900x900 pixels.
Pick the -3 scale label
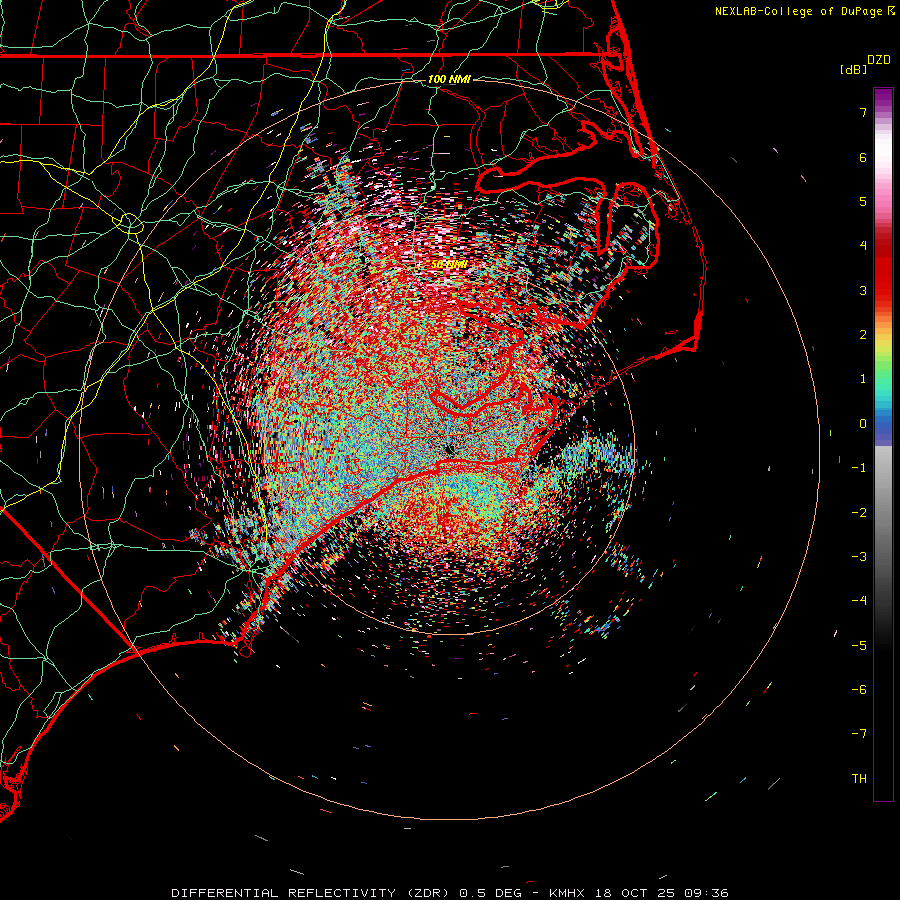859,557
